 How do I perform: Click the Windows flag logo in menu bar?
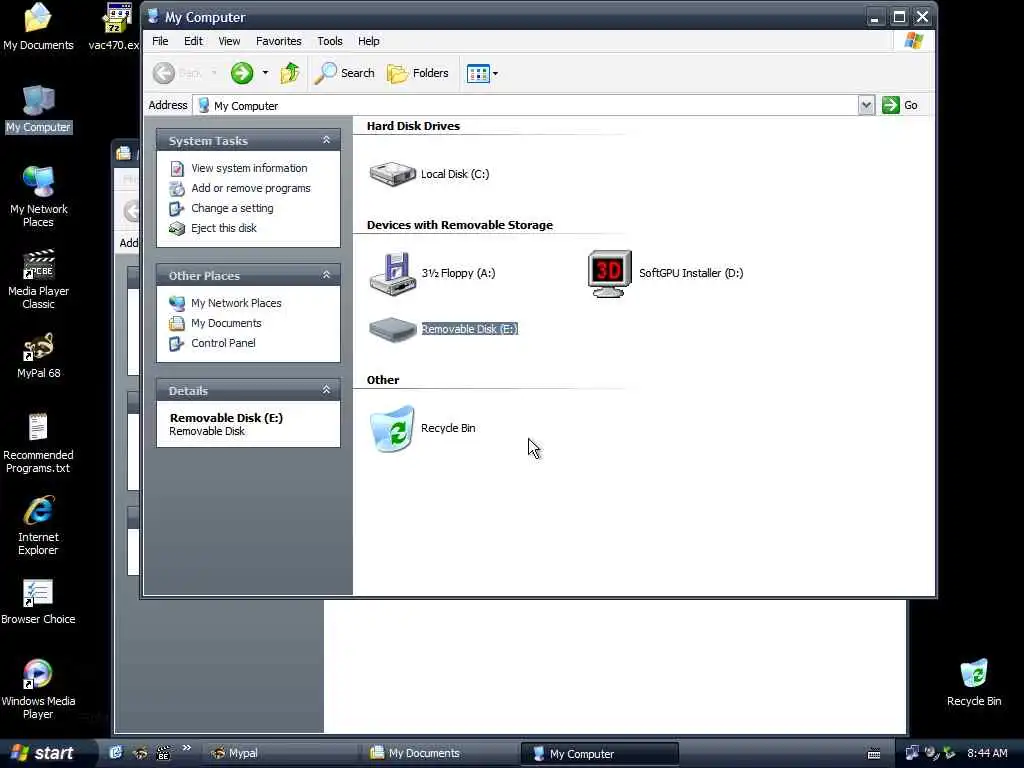pyautogui.click(x=914, y=41)
